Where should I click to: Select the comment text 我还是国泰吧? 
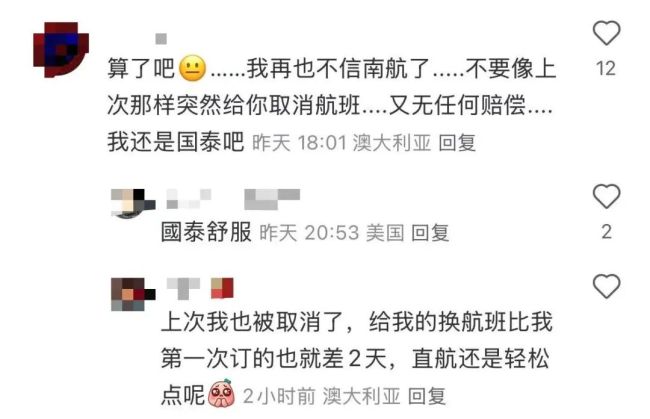click(176, 142)
